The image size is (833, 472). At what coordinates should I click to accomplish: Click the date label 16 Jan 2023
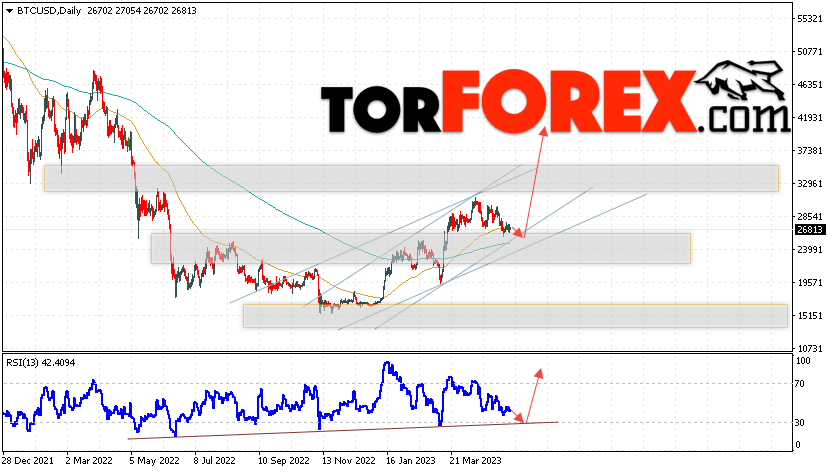coord(411,460)
